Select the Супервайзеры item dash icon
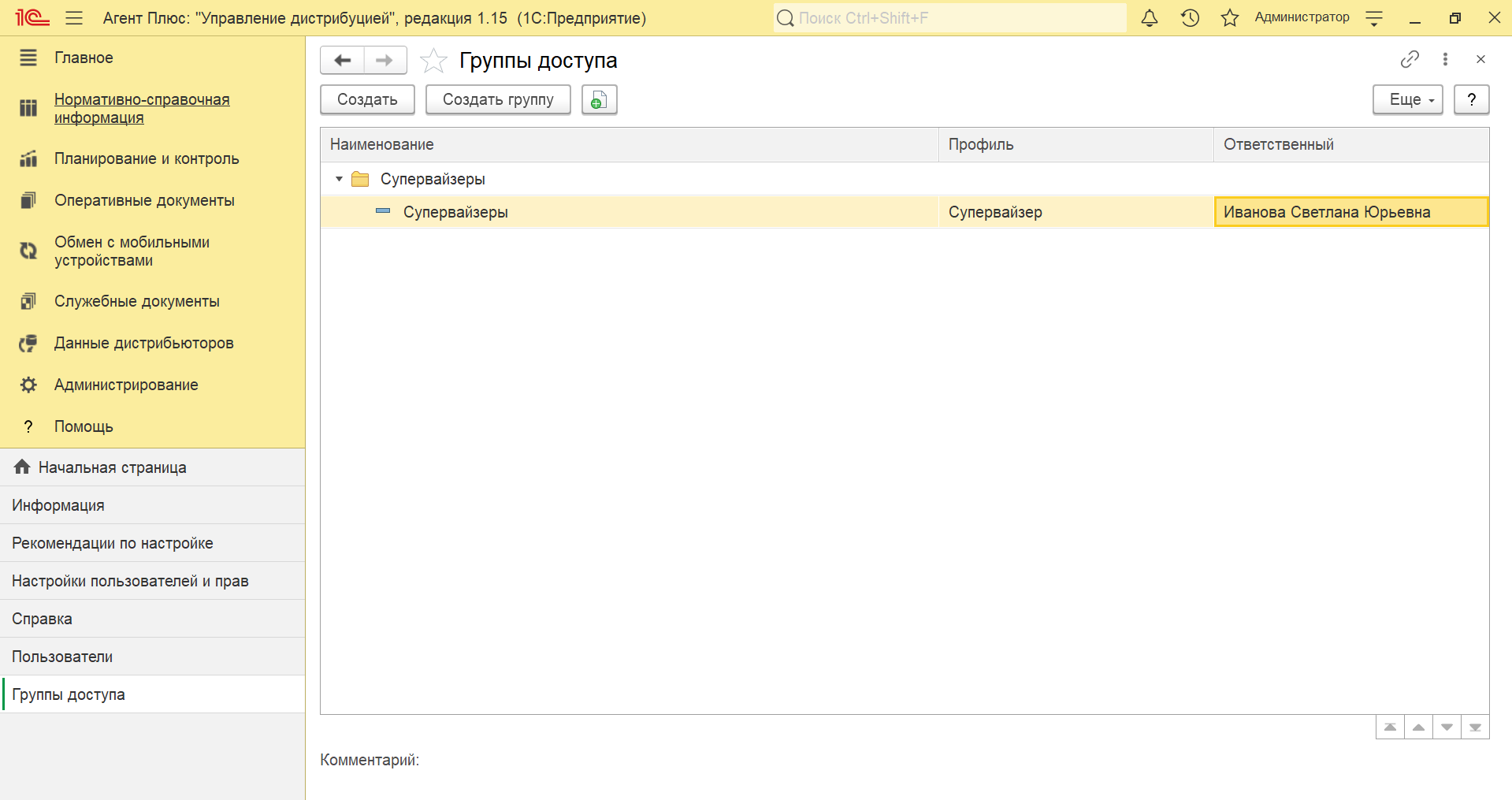This screenshot has height=800, width=1512. tap(383, 211)
